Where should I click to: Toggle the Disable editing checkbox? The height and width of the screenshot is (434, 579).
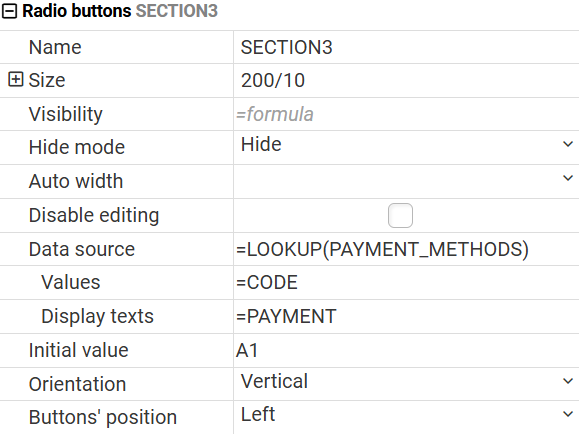[400, 215]
